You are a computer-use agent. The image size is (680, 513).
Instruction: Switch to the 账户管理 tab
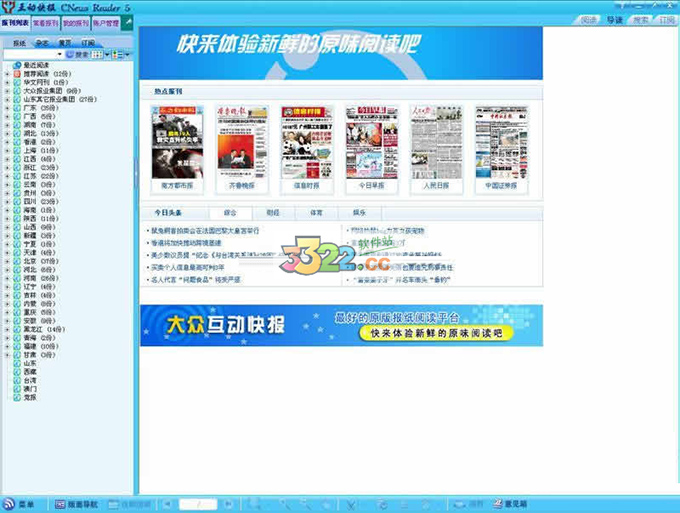(106, 23)
